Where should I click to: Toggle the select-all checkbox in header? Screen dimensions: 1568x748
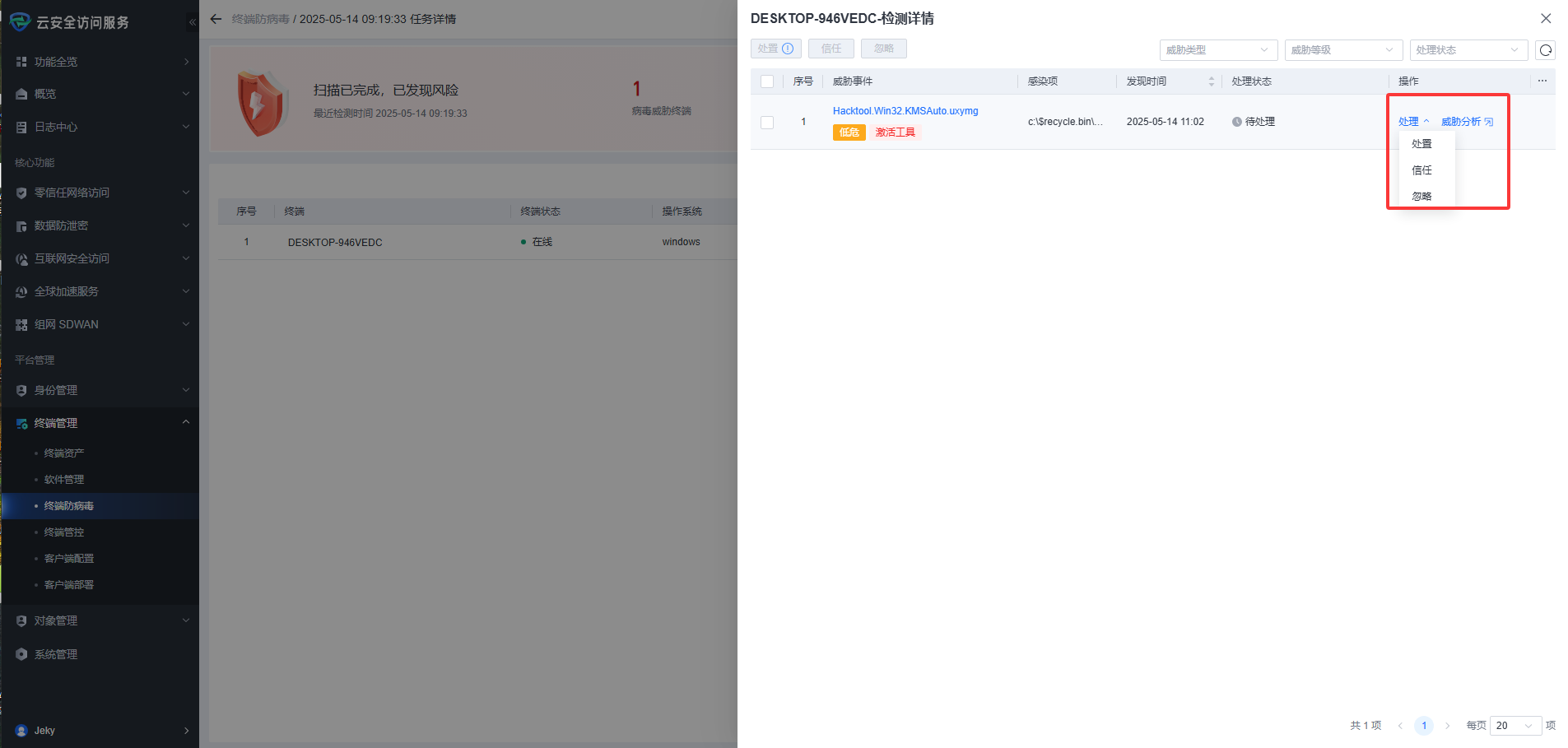point(767,81)
